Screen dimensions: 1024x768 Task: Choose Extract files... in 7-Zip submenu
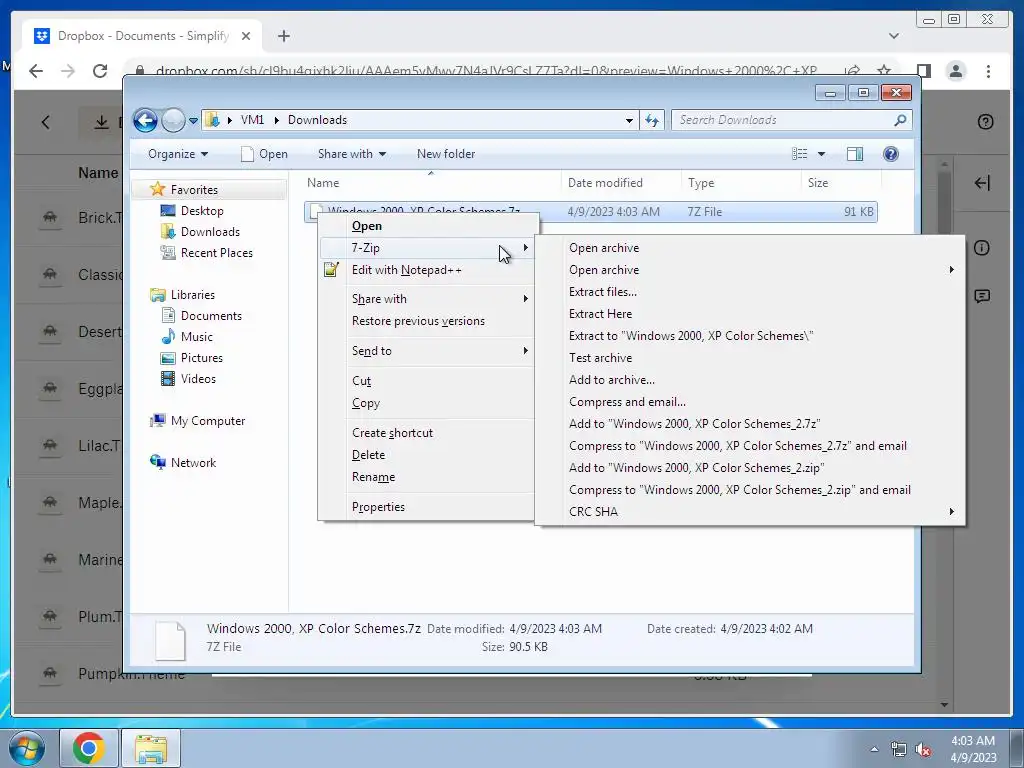(x=750, y=292)
